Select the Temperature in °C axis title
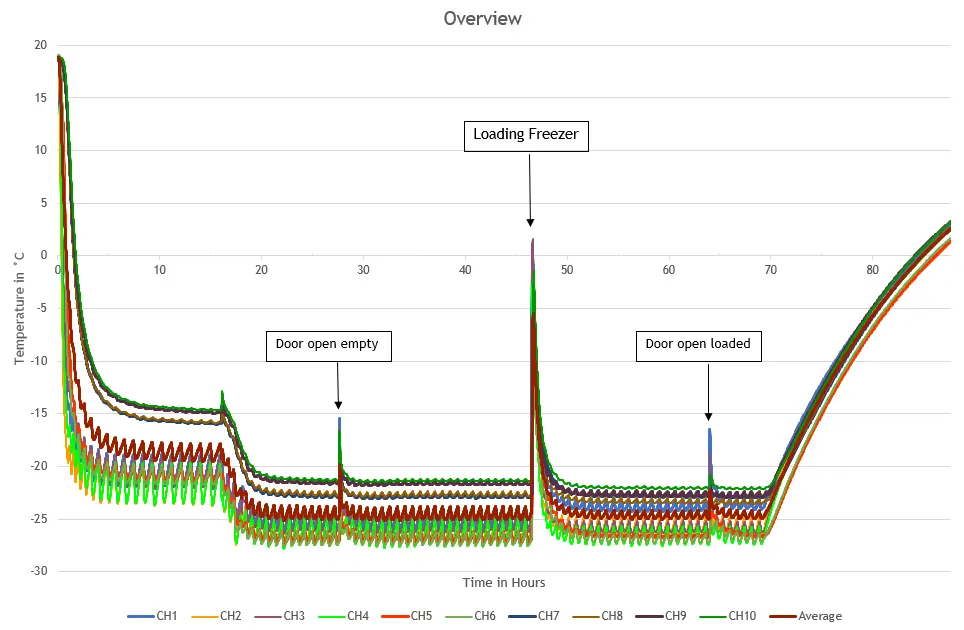Viewport: 964px width, 630px height. pyautogui.click(x=20, y=308)
